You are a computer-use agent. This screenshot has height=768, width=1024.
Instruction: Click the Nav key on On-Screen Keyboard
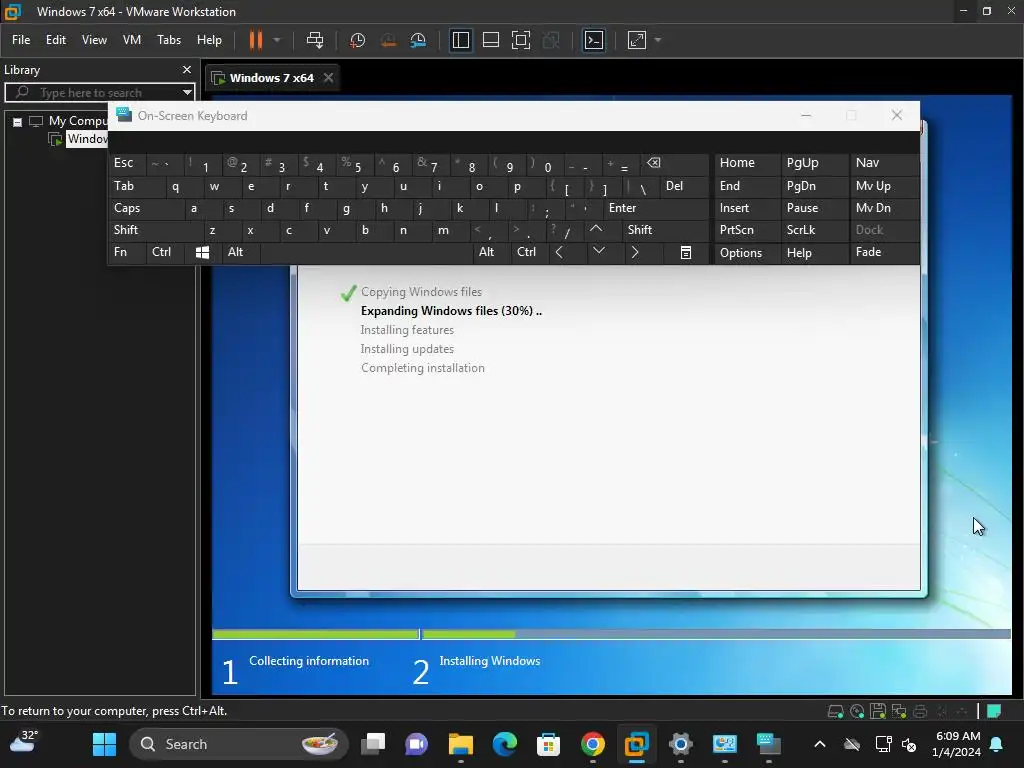click(884, 163)
